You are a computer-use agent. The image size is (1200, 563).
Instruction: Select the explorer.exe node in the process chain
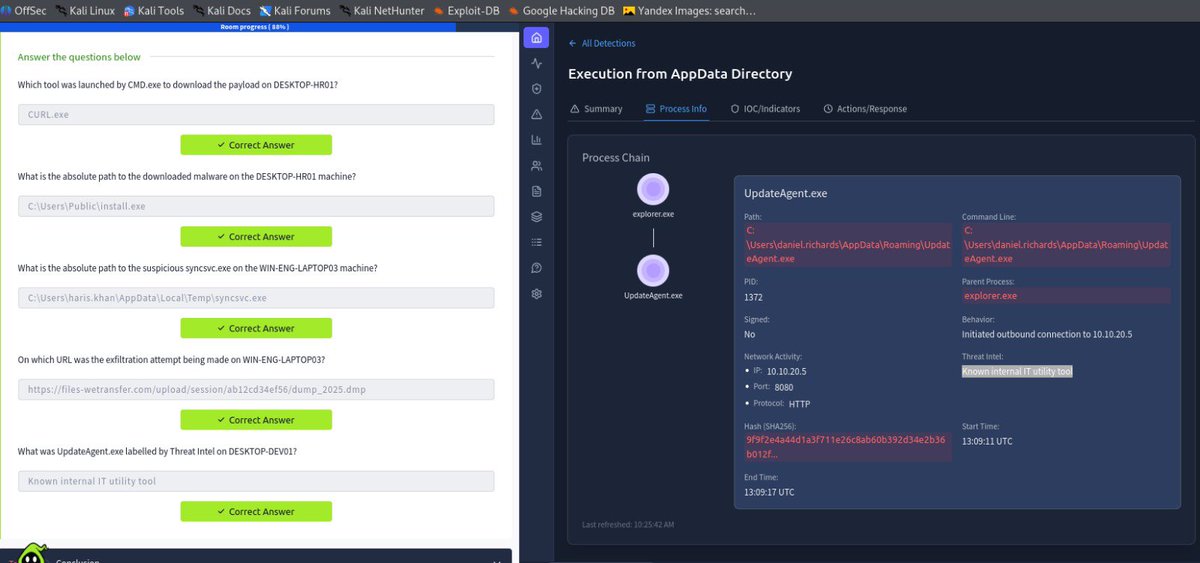point(652,189)
